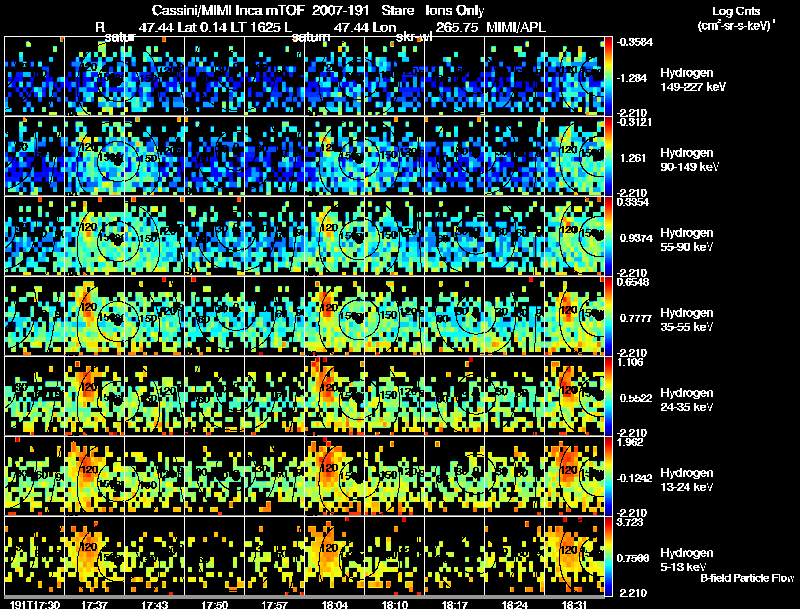Click the colorbar mid value 0.9374

point(635,238)
